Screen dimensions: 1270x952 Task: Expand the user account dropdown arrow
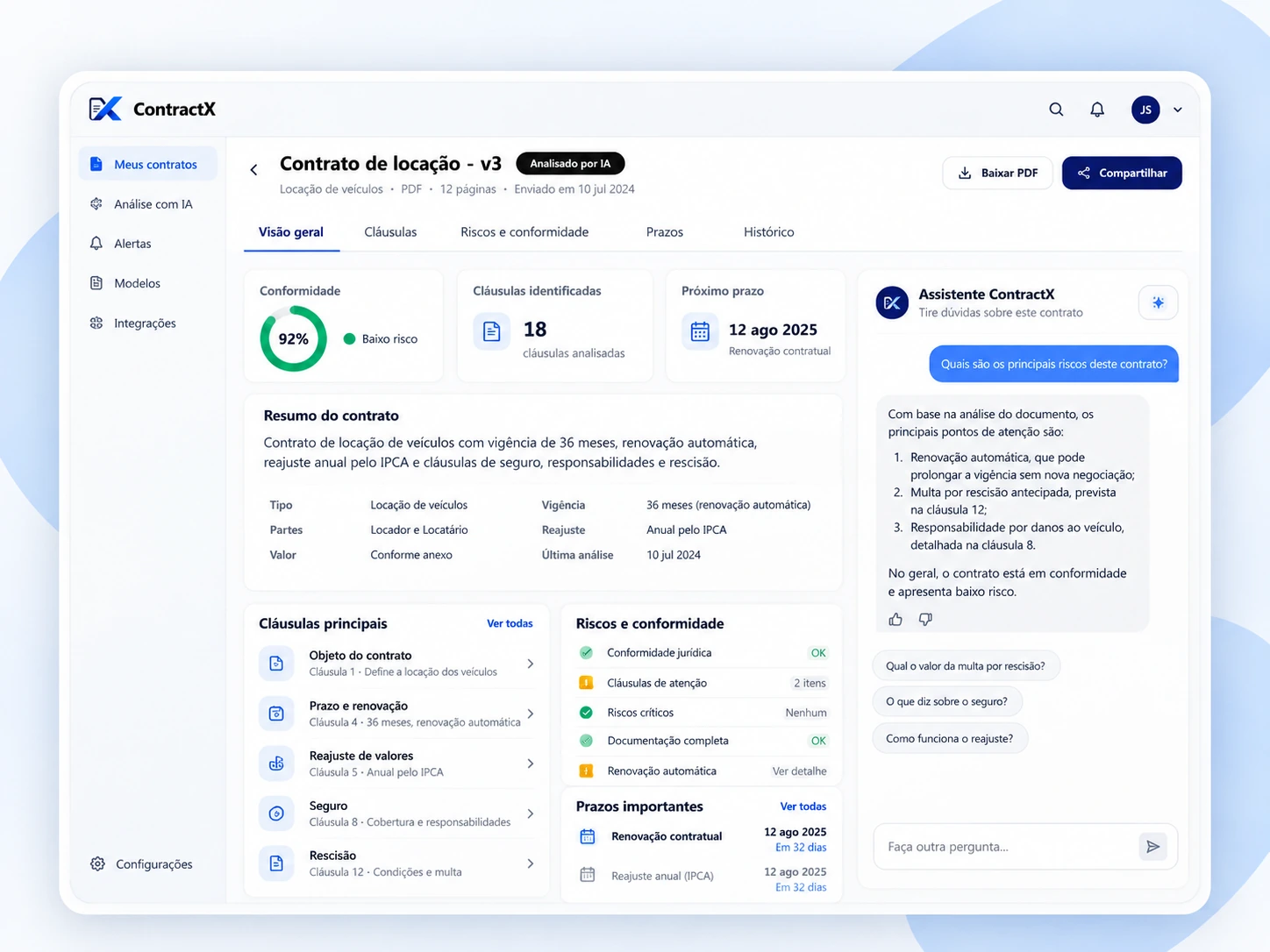tap(1178, 110)
